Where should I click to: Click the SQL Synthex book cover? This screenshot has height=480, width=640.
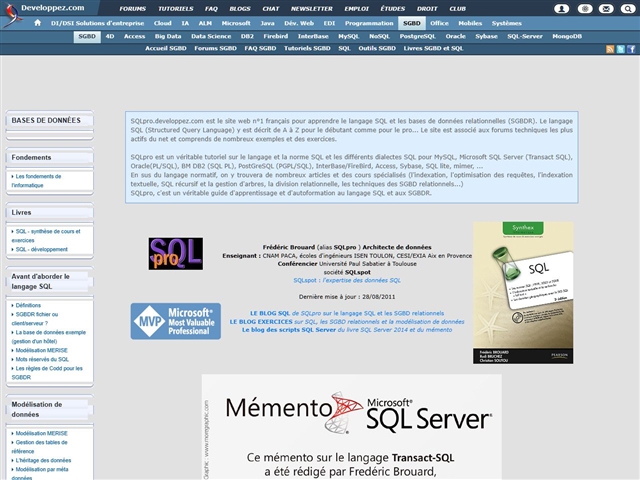(523, 293)
